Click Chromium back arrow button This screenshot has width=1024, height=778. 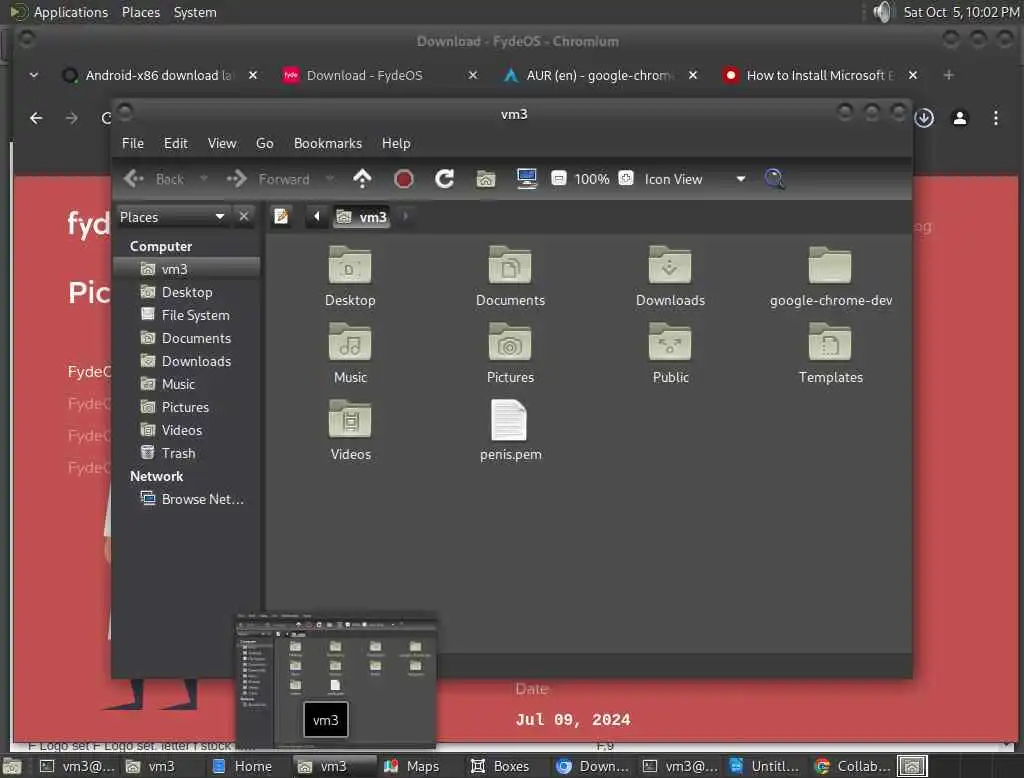[x=36, y=118]
